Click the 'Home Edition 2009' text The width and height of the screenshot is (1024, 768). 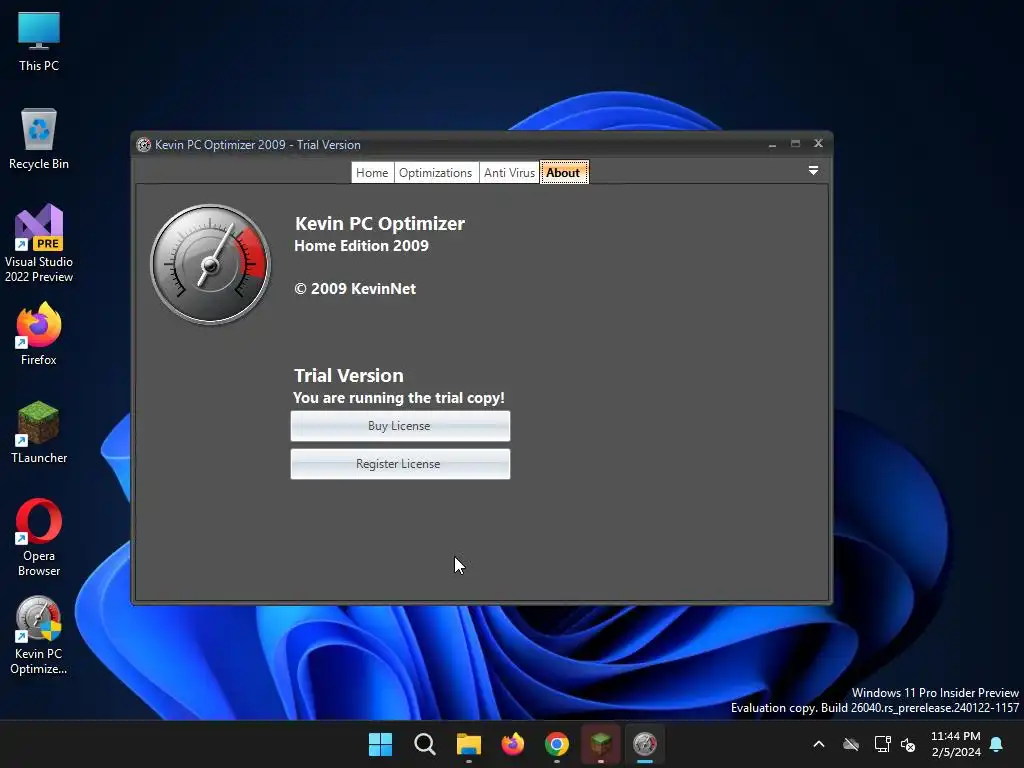[x=361, y=246]
